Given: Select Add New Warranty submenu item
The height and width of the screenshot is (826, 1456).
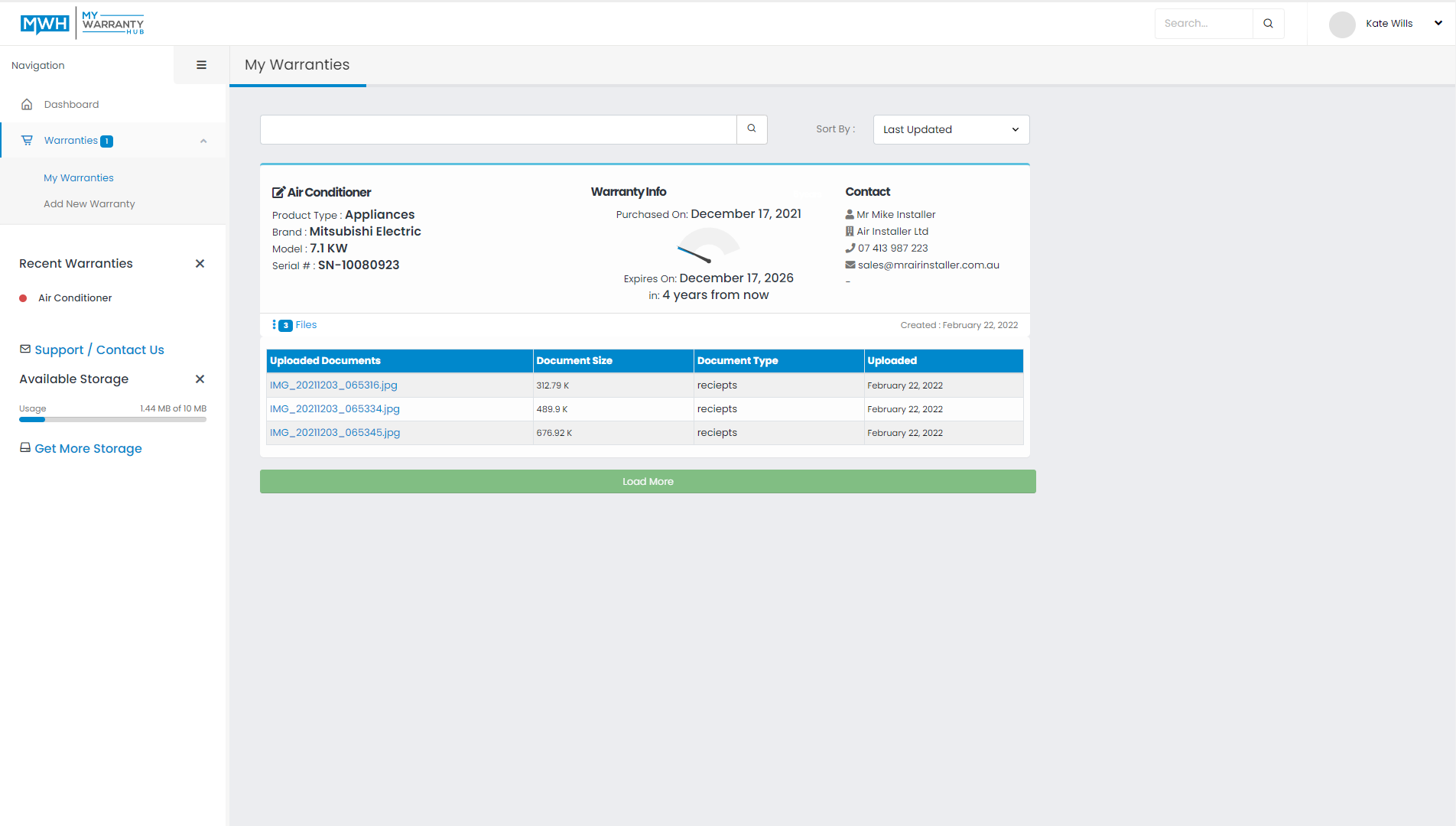Looking at the screenshot, I should (x=89, y=203).
